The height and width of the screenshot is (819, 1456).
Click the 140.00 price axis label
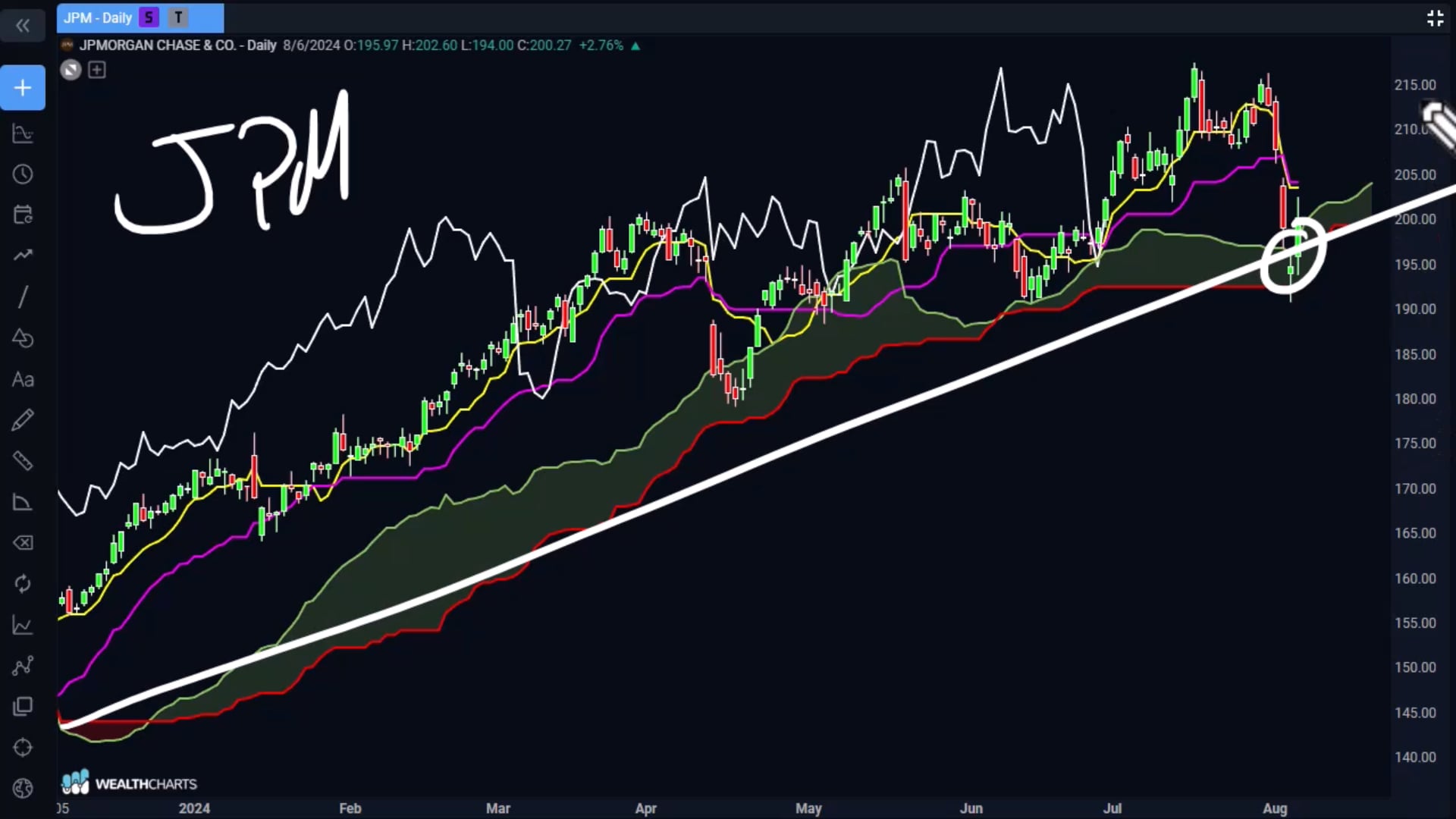point(1415,757)
